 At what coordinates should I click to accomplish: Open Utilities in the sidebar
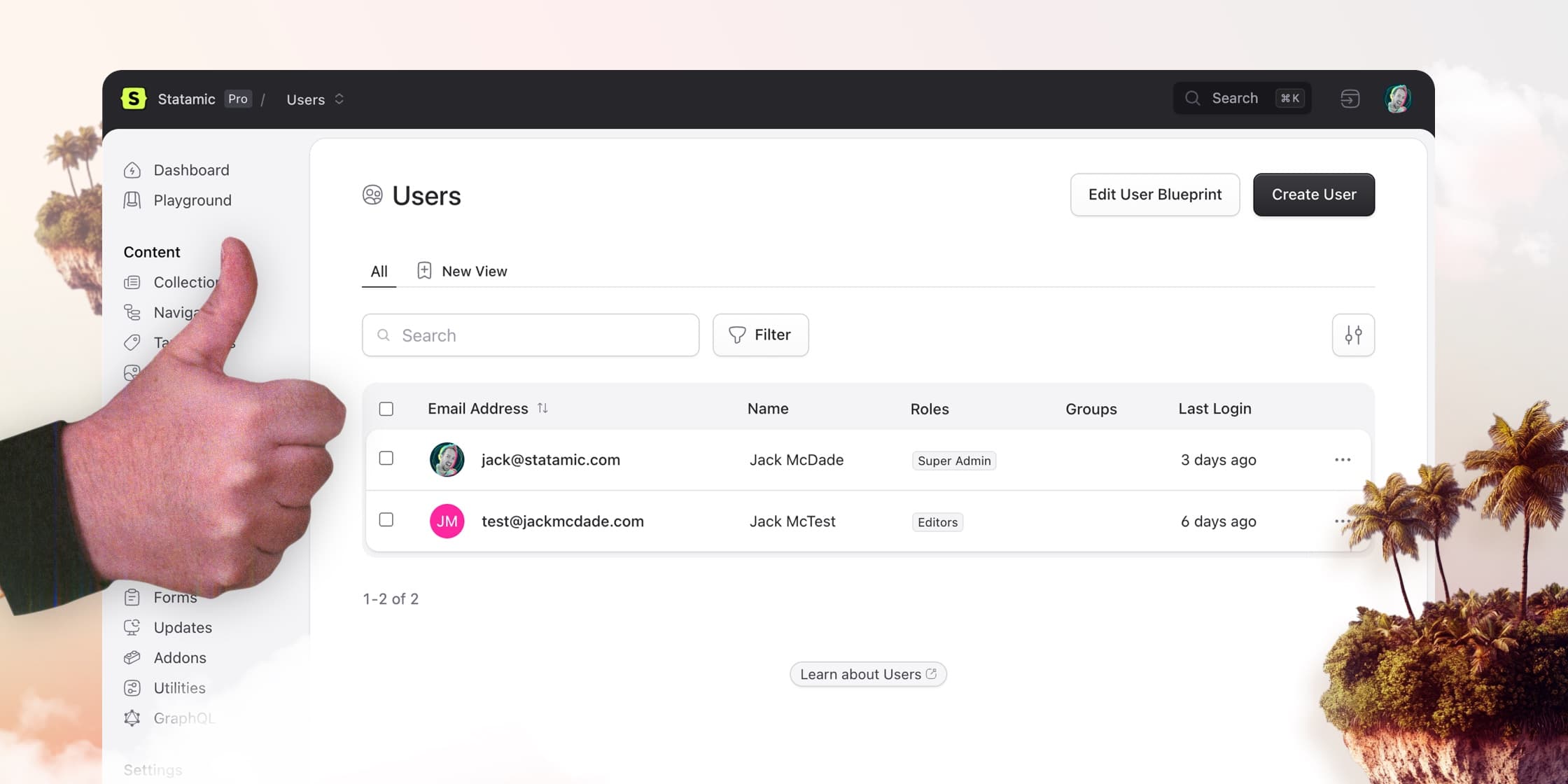coord(164,687)
